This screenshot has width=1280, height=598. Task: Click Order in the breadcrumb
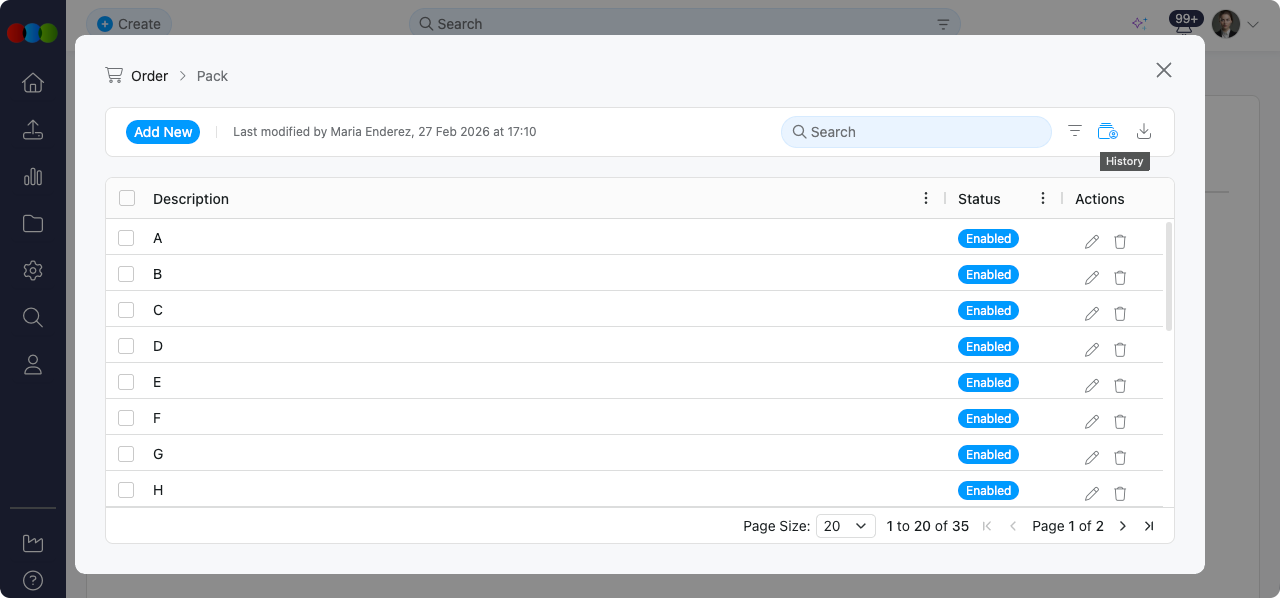click(149, 76)
